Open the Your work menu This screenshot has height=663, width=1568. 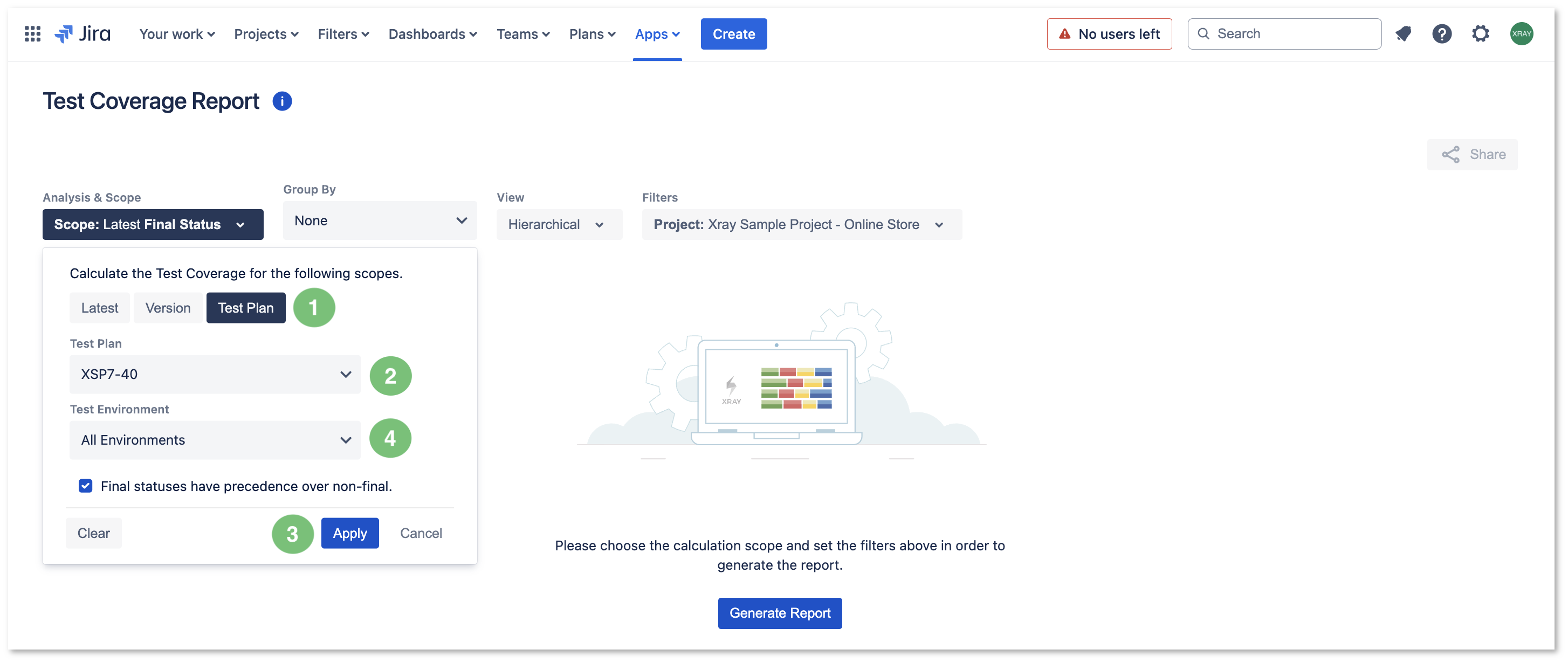(176, 34)
